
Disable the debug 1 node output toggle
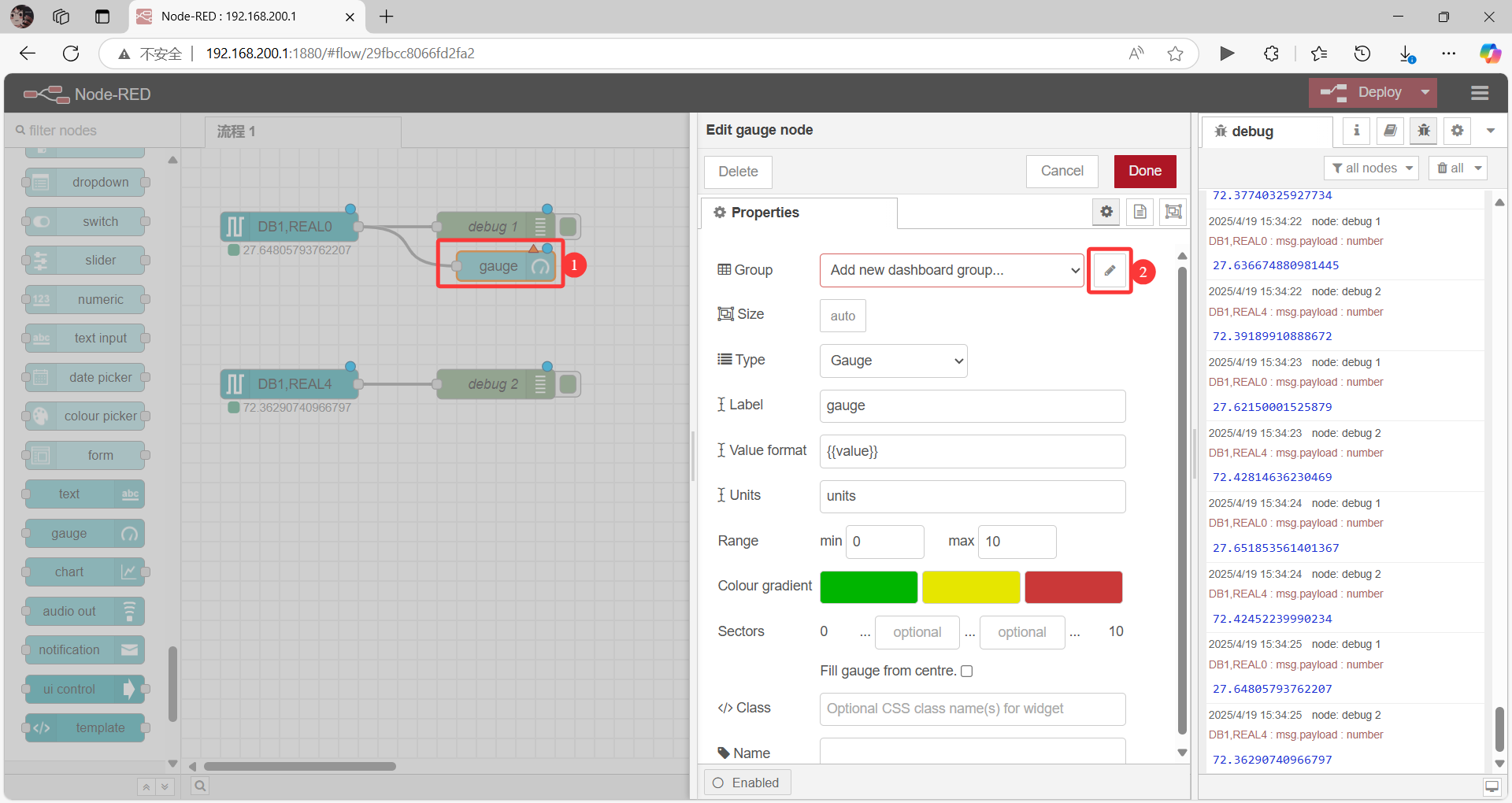point(569,226)
